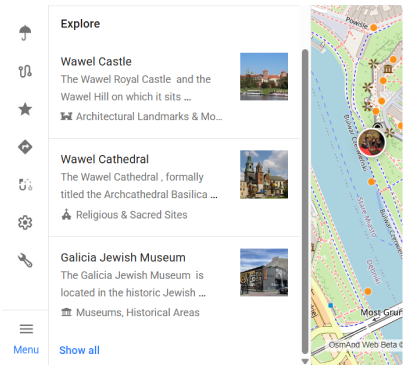Click the Architectural Landmarks category label
The height and width of the screenshot is (370, 405).
(149, 117)
